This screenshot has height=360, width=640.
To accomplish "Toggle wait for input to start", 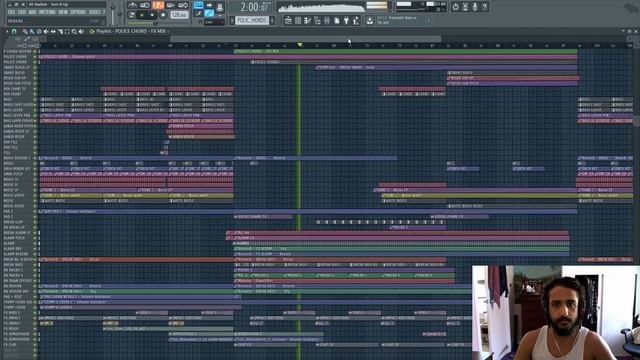I will pyautogui.click(x=144, y=5).
